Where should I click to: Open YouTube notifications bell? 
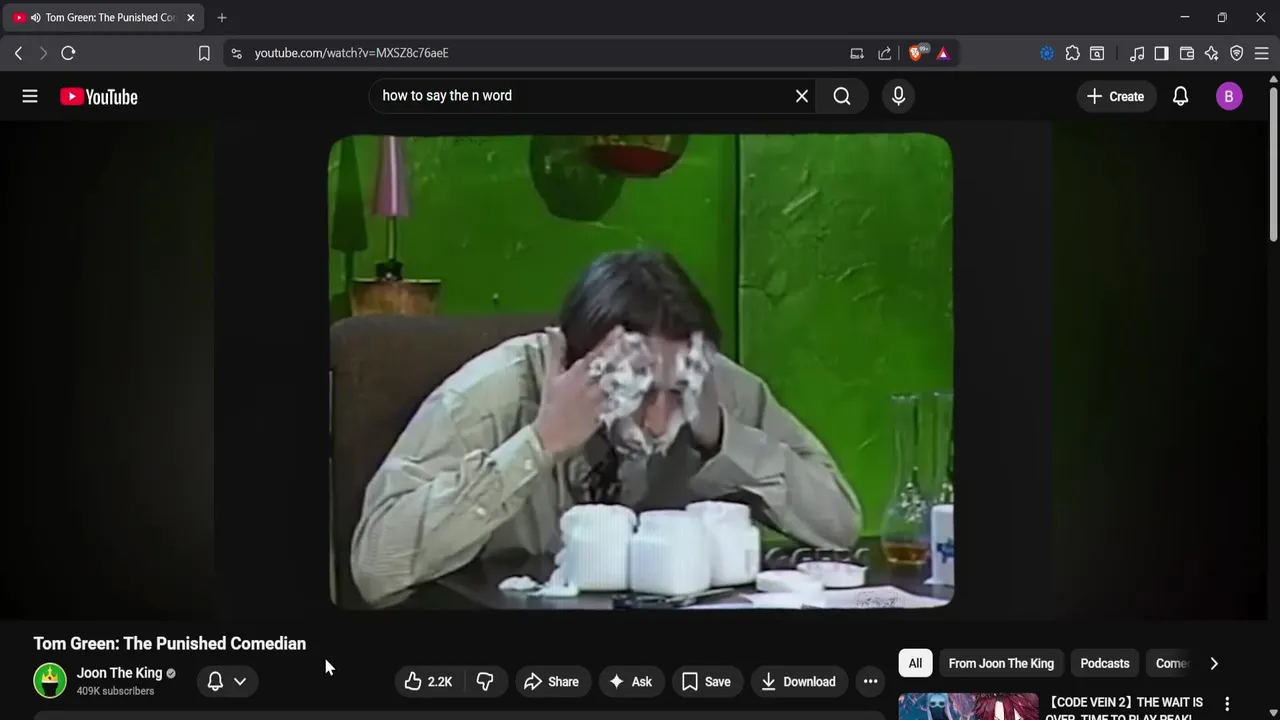click(x=1181, y=96)
